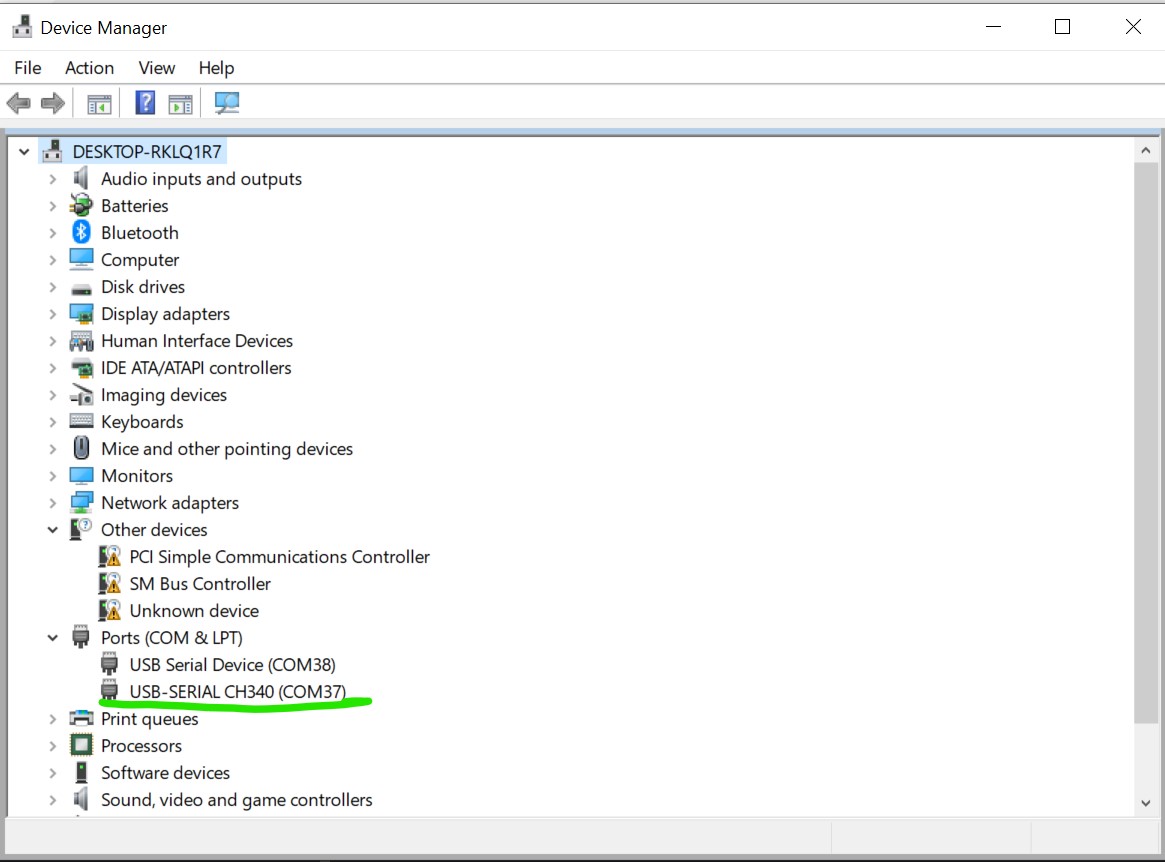
Task: Scan for hardware changes monitor icon
Action: [227, 103]
